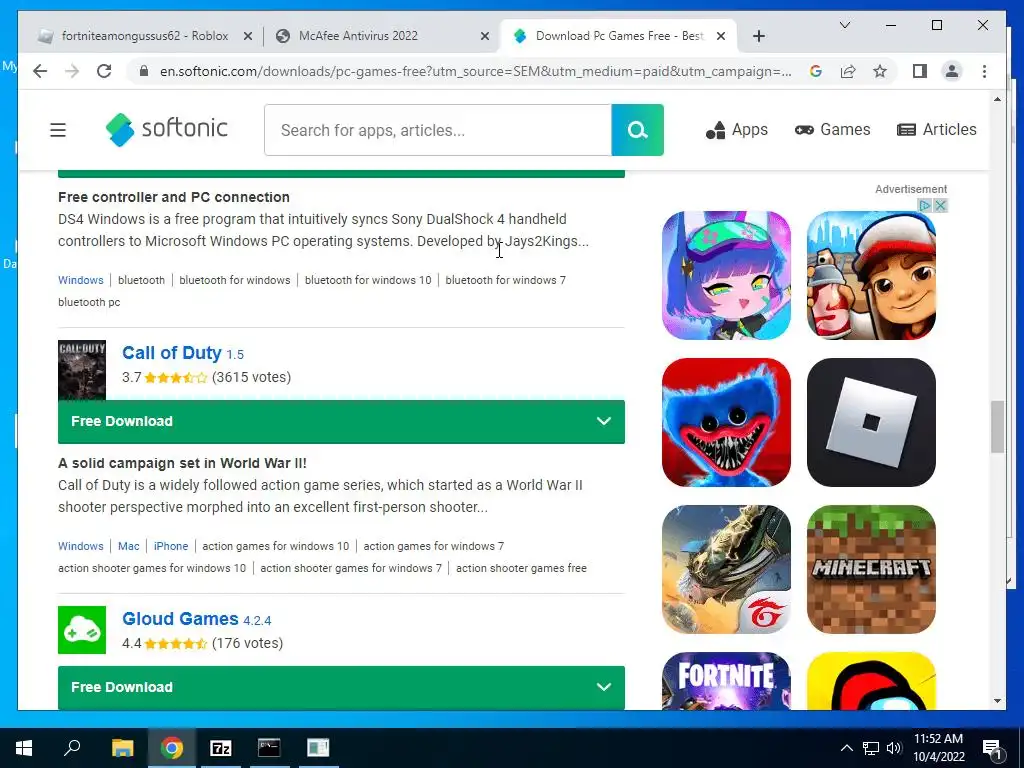
Task: Switch to fortniteamongussus62 Roblox tab
Action: coord(144,36)
